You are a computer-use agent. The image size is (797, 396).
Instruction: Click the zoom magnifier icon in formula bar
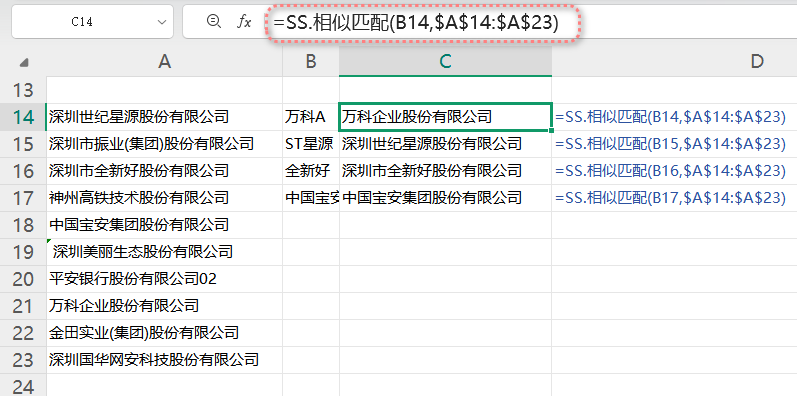click(213, 21)
